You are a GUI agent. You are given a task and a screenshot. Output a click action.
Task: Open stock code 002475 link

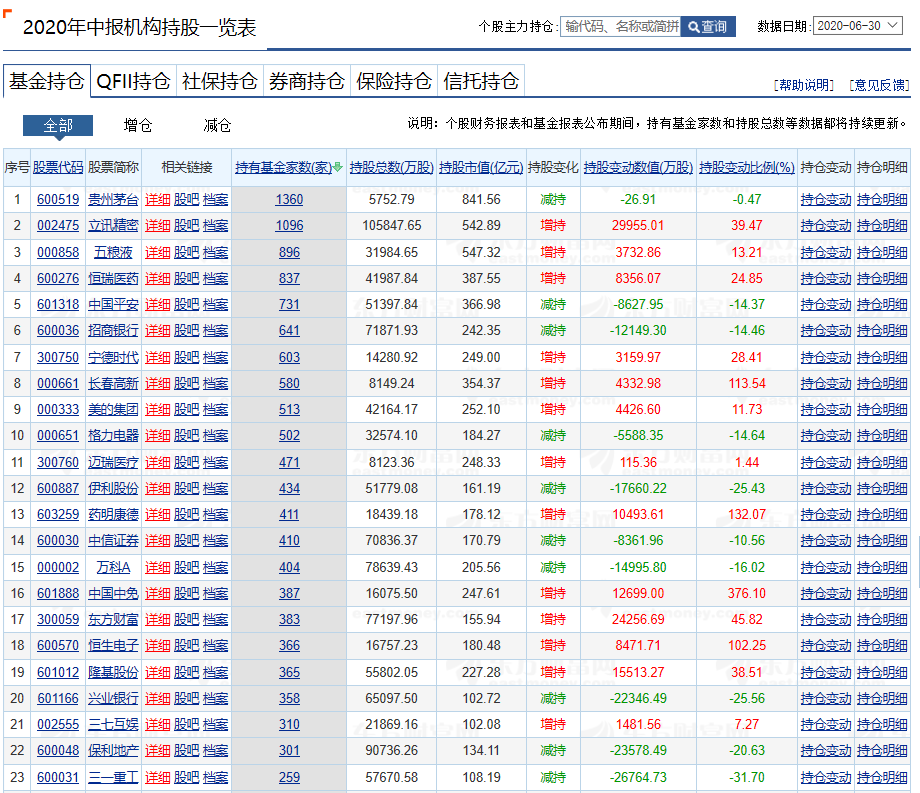58,226
